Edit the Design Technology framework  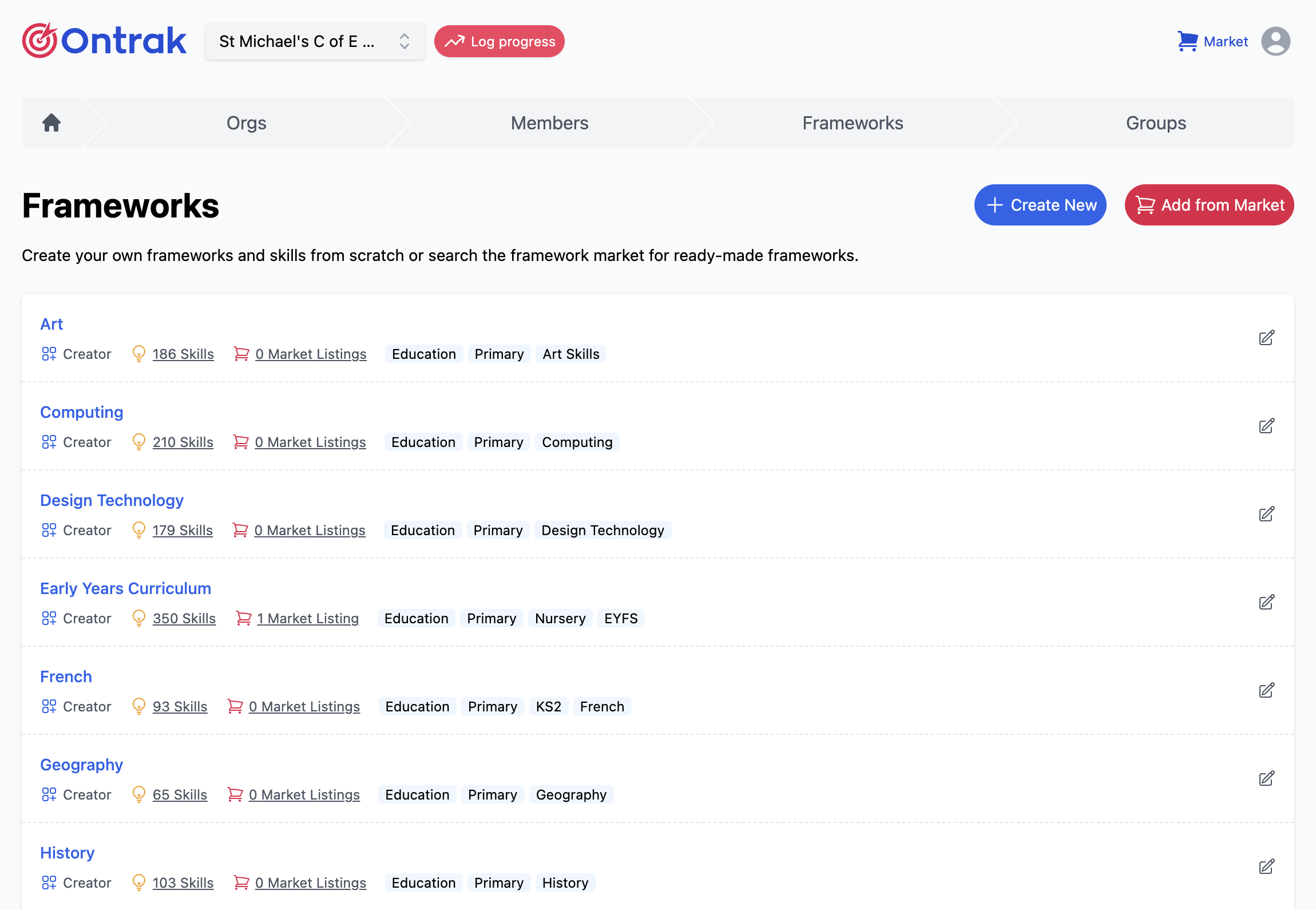1266,514
